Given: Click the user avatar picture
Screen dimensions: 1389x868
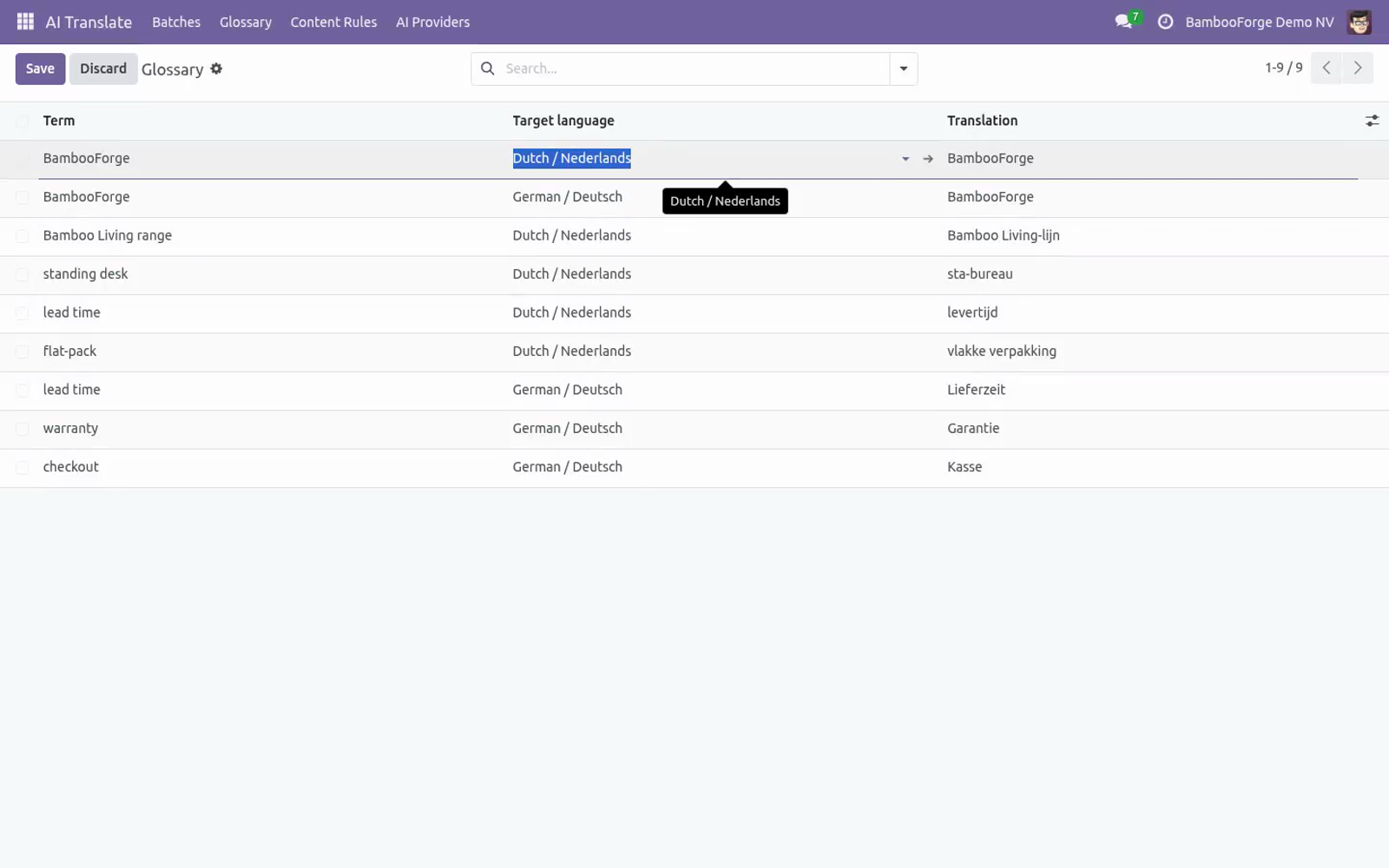Looking at the screenshot, I should [x=1359, y=22].
